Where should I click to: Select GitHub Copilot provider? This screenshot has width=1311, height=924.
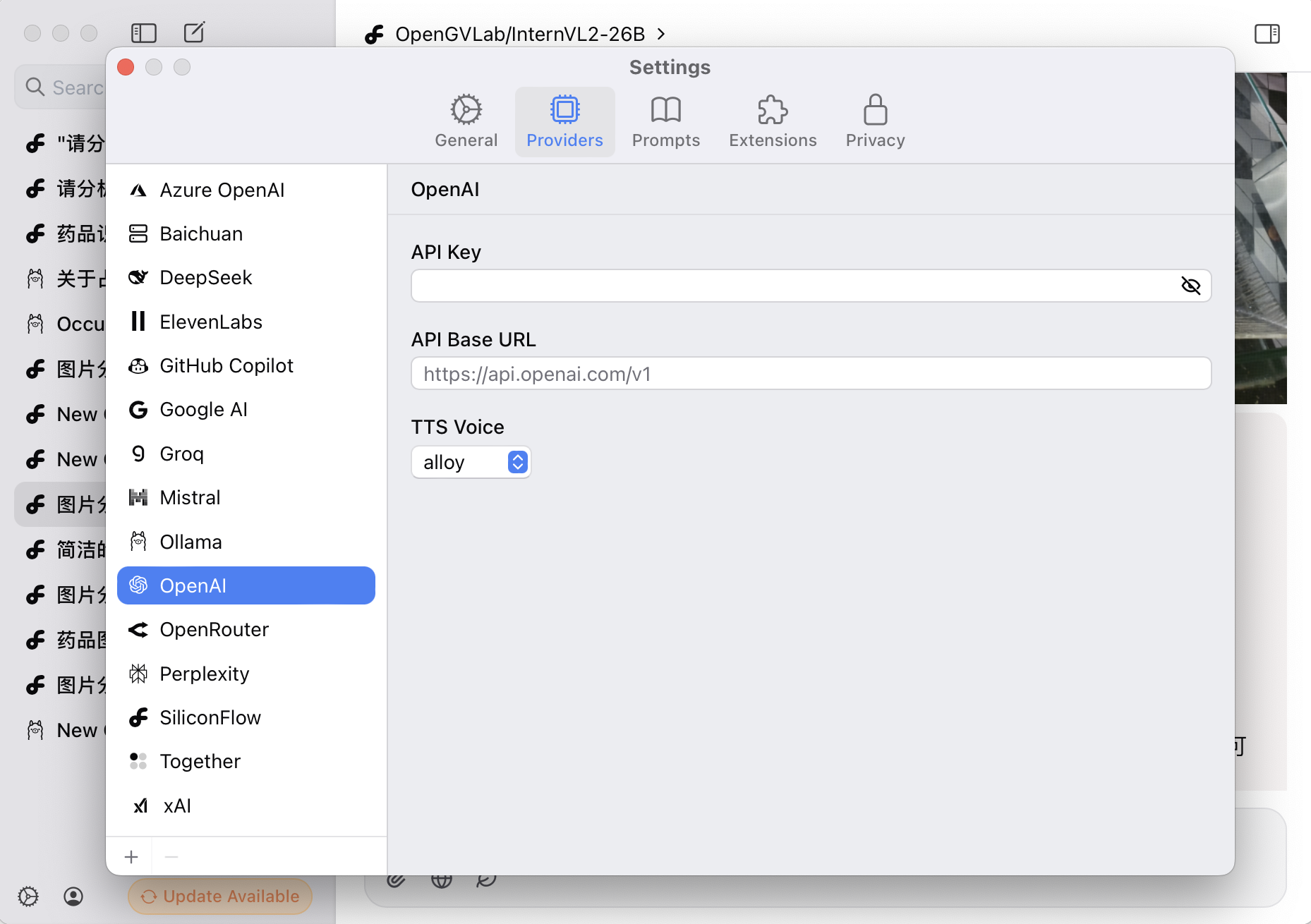coord(246,365)
